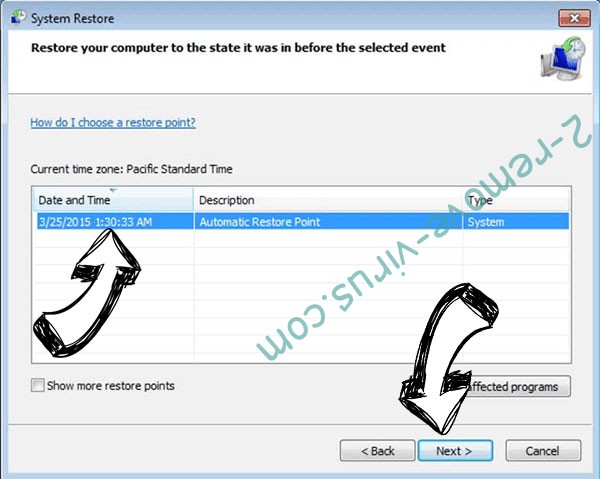Click the 'System Restore' window title text
The height and width of the screenshot is (479, 600).
72,18
